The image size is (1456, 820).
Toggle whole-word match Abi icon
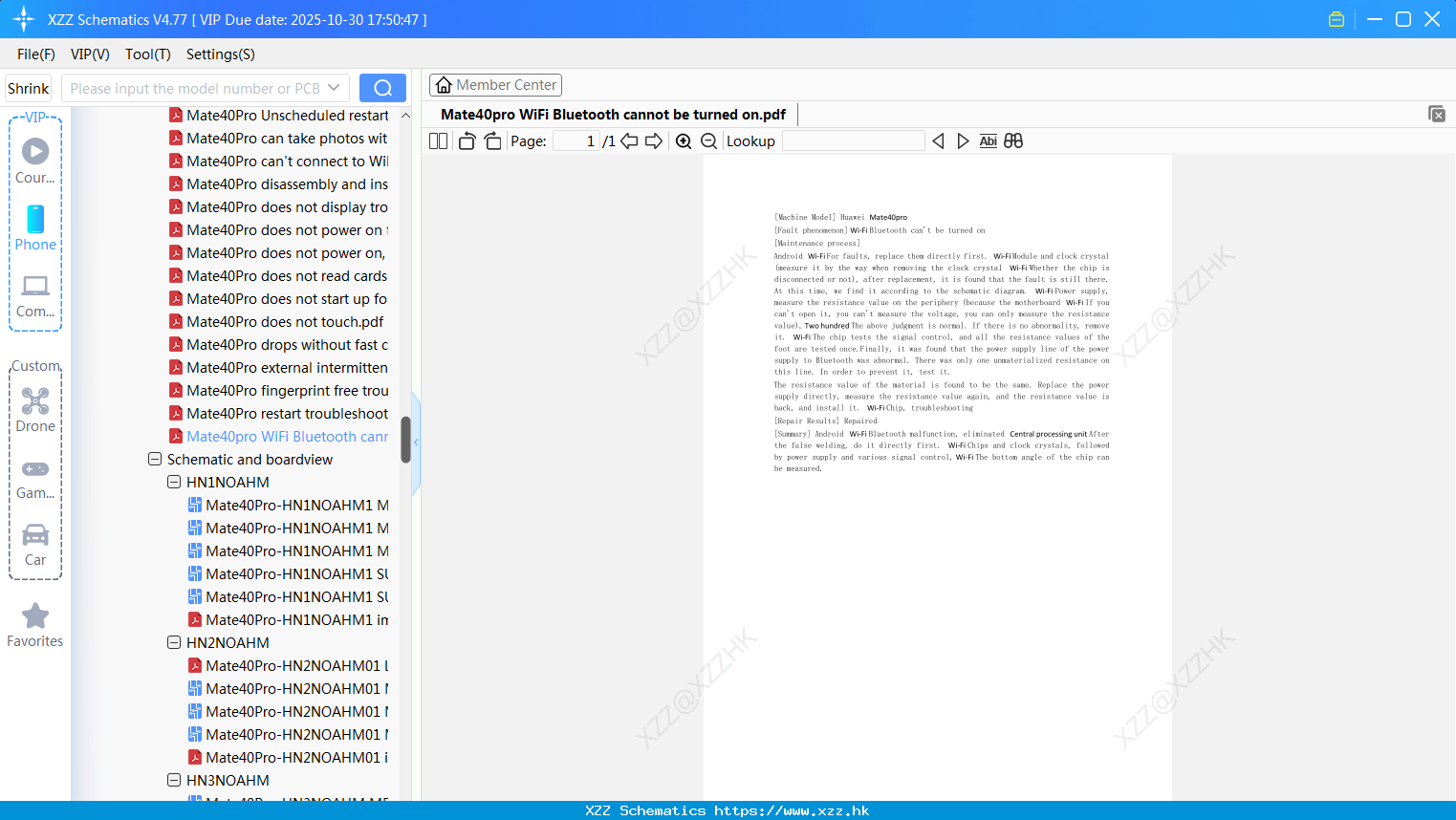tap(989, 141)
